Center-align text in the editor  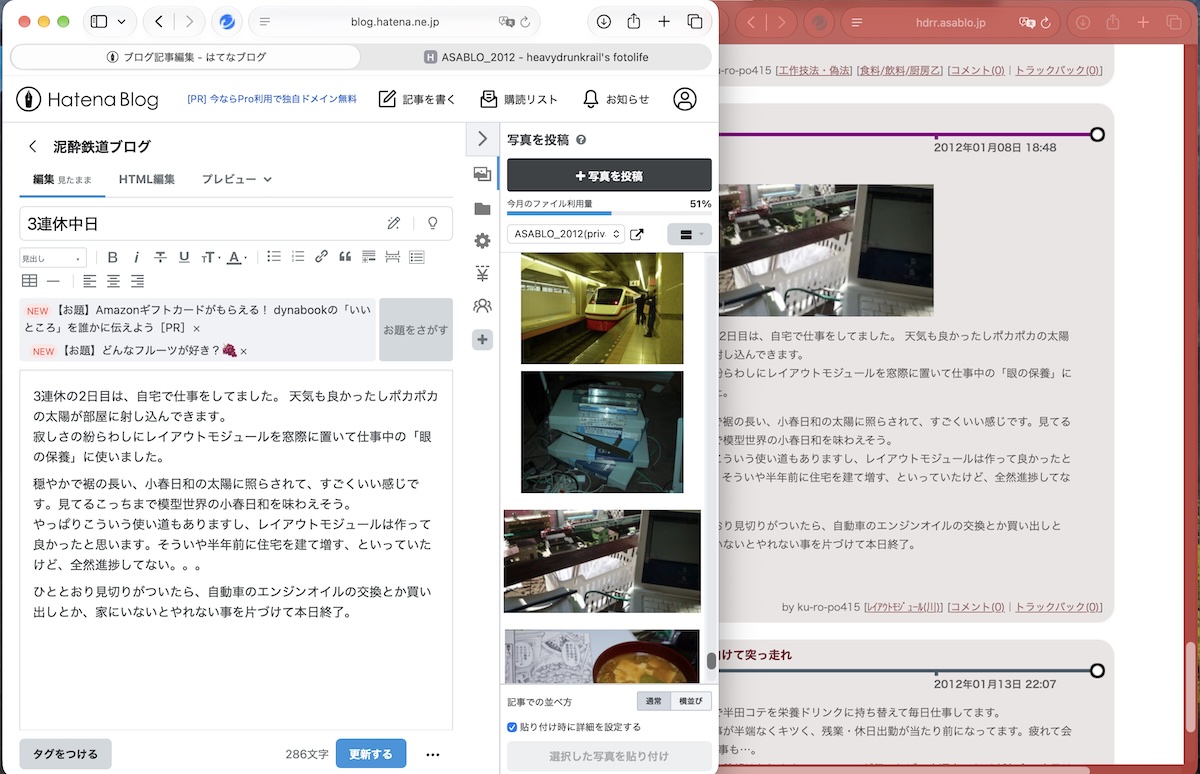pyautogui.click(x=114, y=281)
